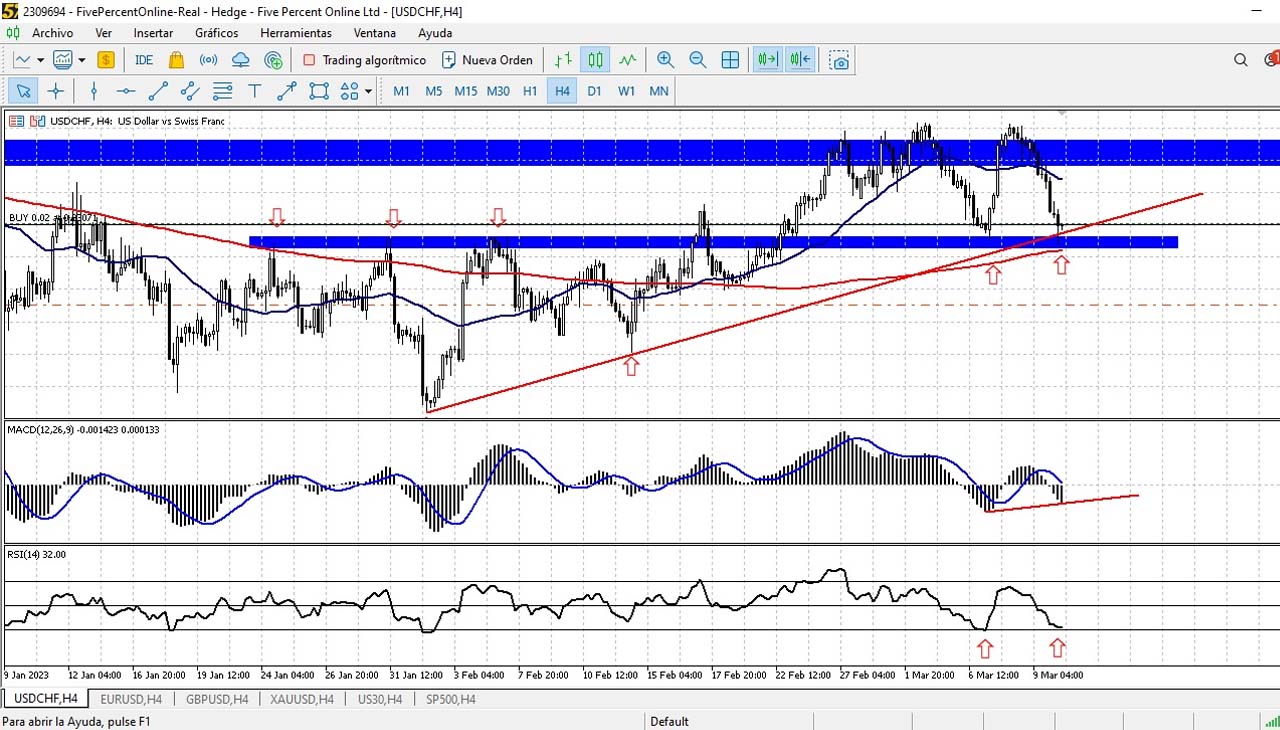Open the Archivo menu
Viewport: 1280px width, 730px height.
52,33
